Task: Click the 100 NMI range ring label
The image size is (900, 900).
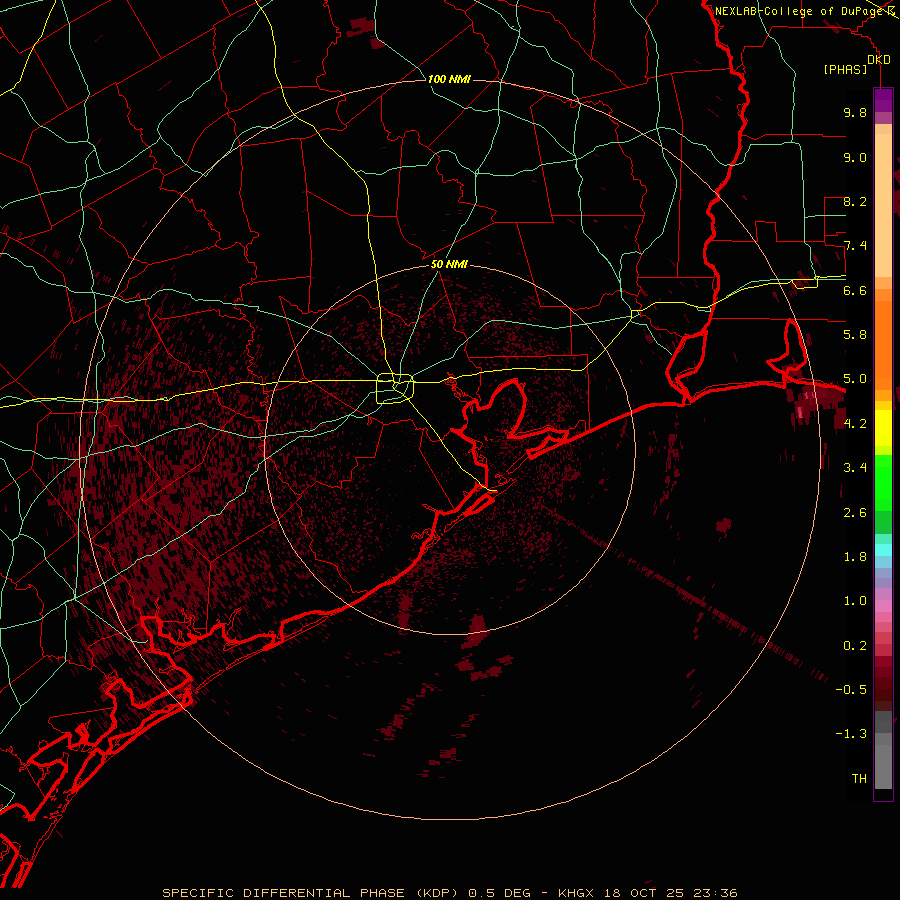Action: [x=449, y=79]
